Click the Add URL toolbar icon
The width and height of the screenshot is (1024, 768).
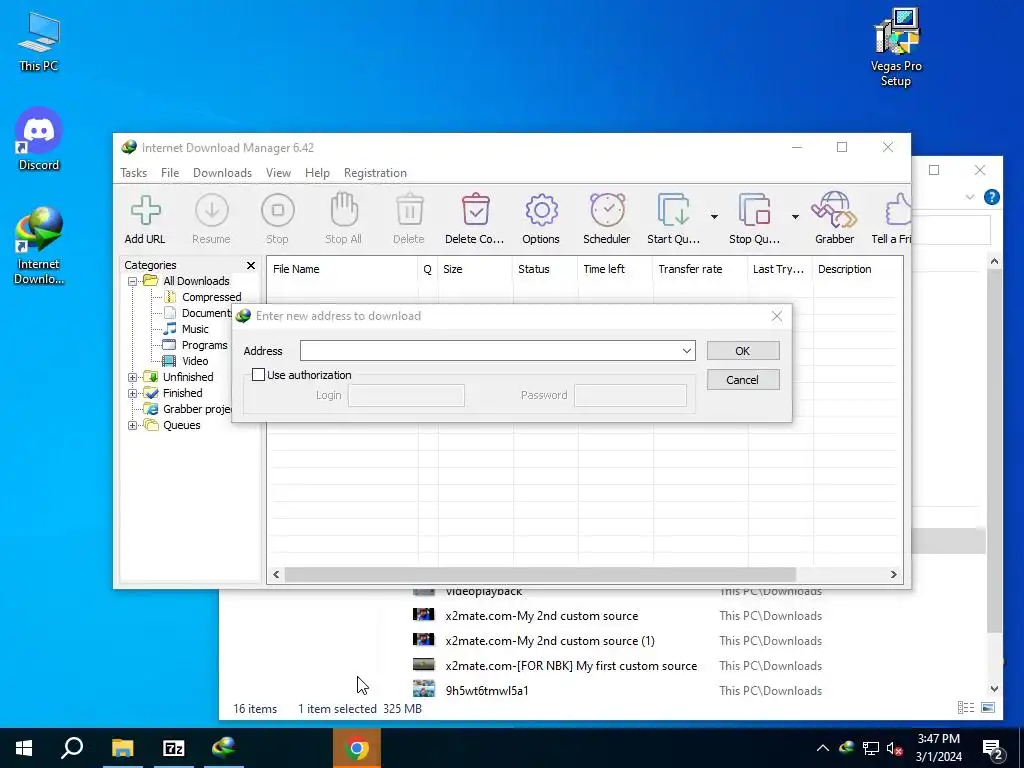coord(145,210)
